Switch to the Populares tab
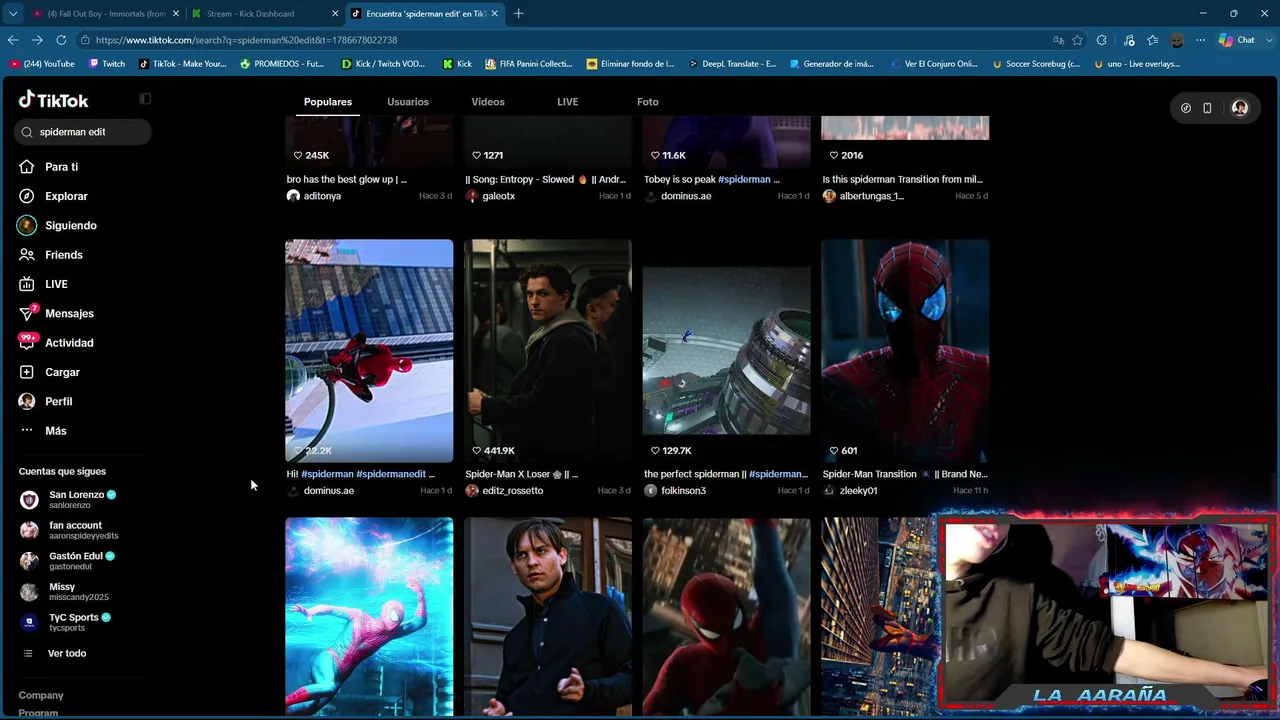Screen dimensions: 1280x720 [328, 102]
